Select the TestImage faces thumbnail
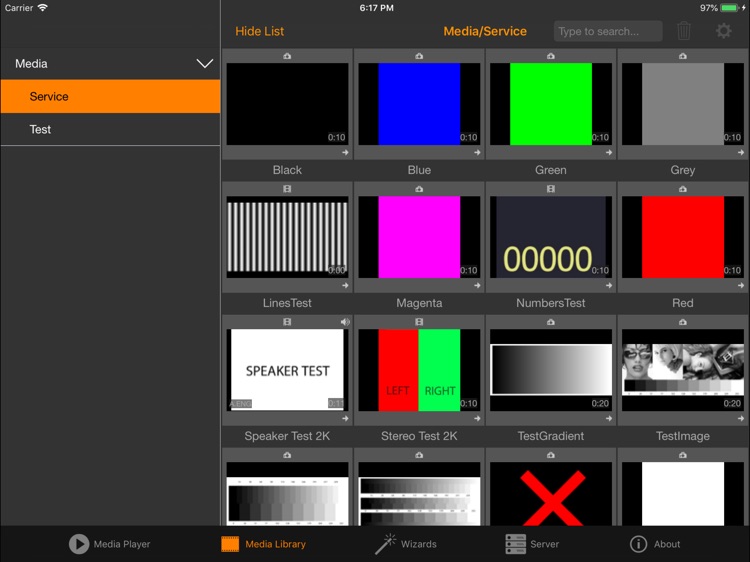Viewport: 750px width, 562px height. (683, 370)
